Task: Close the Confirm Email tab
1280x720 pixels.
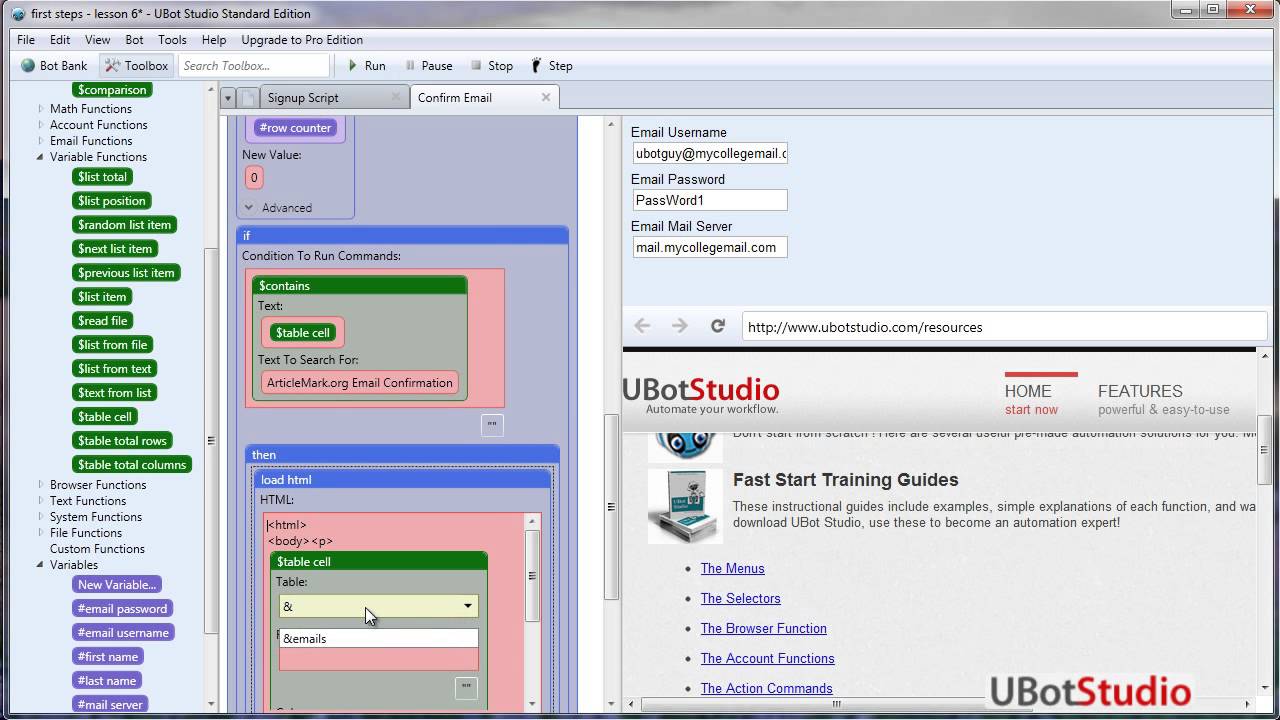Action: [x=546, y=97]
